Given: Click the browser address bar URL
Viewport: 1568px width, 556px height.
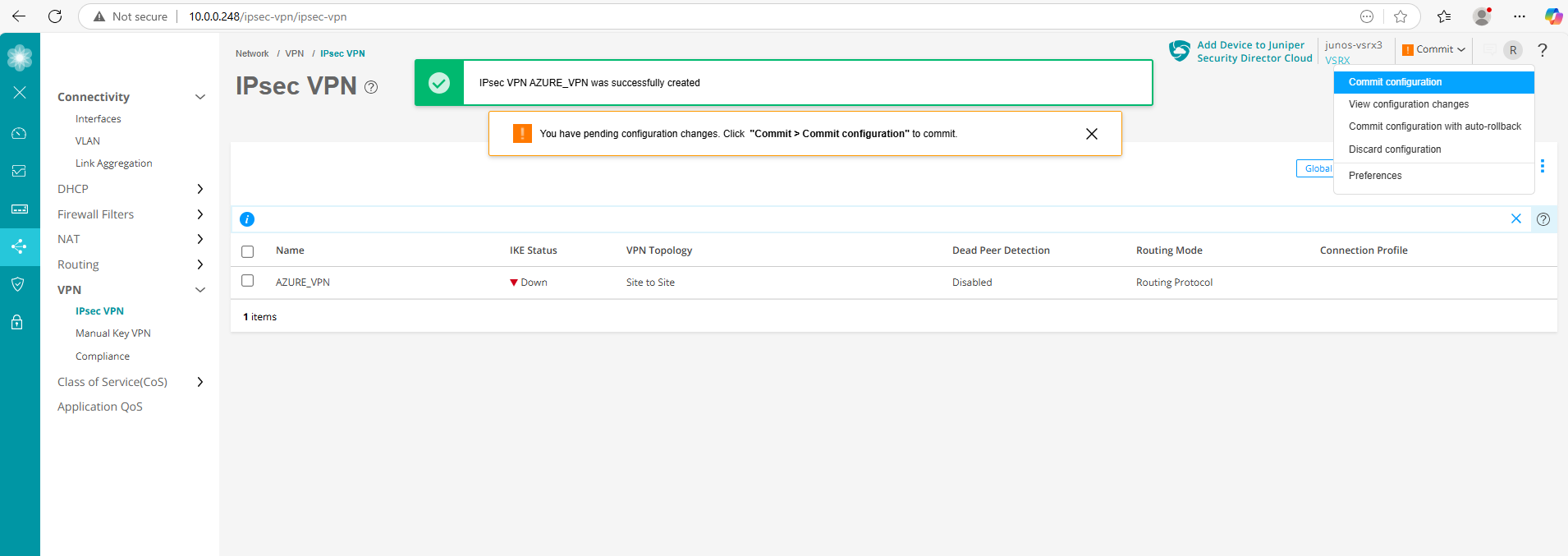Looking at the screenshot, I should pyautogui.click(x=268, y=16).
